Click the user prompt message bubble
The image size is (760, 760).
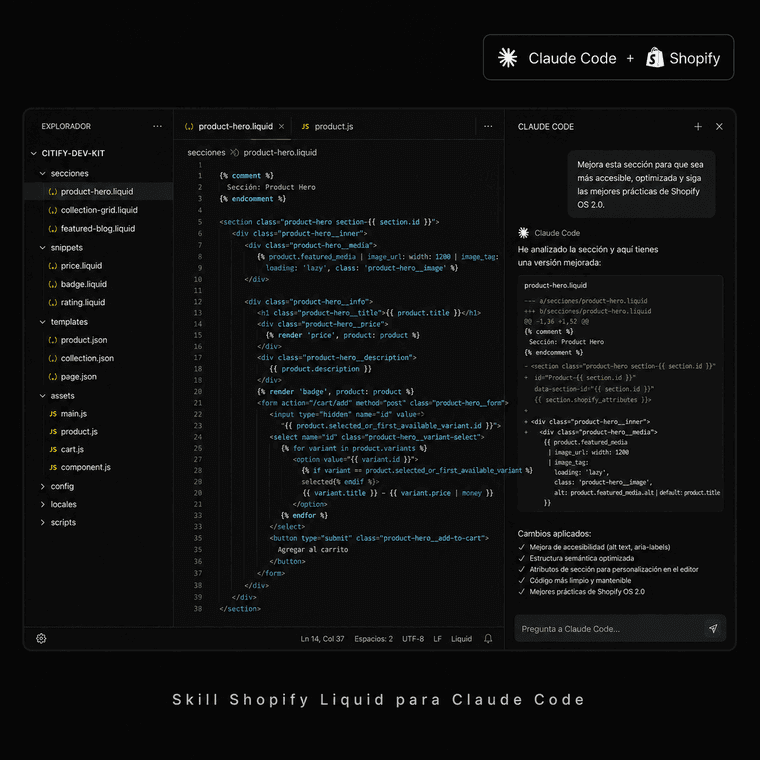[x=641, y=184]
